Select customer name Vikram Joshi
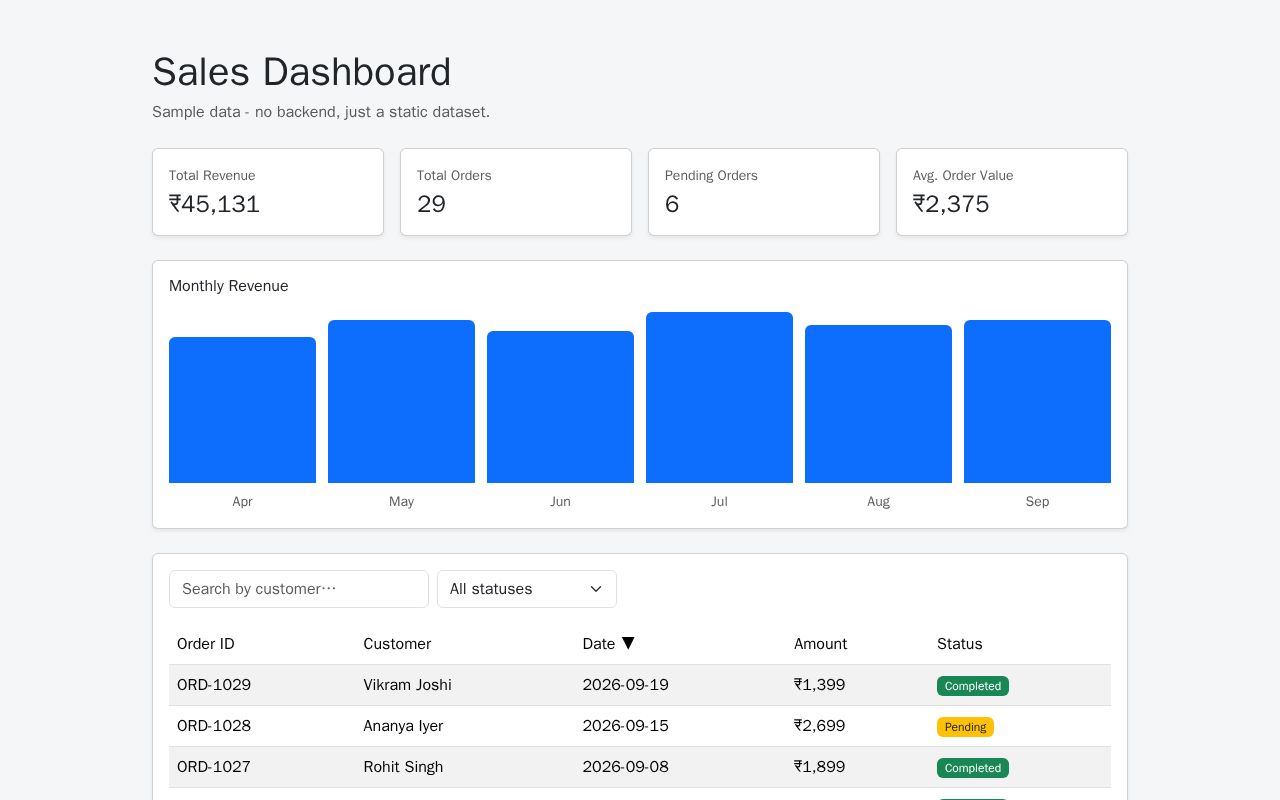The height and width of the screenshot is (800, 1280). [x=407, y=685]
